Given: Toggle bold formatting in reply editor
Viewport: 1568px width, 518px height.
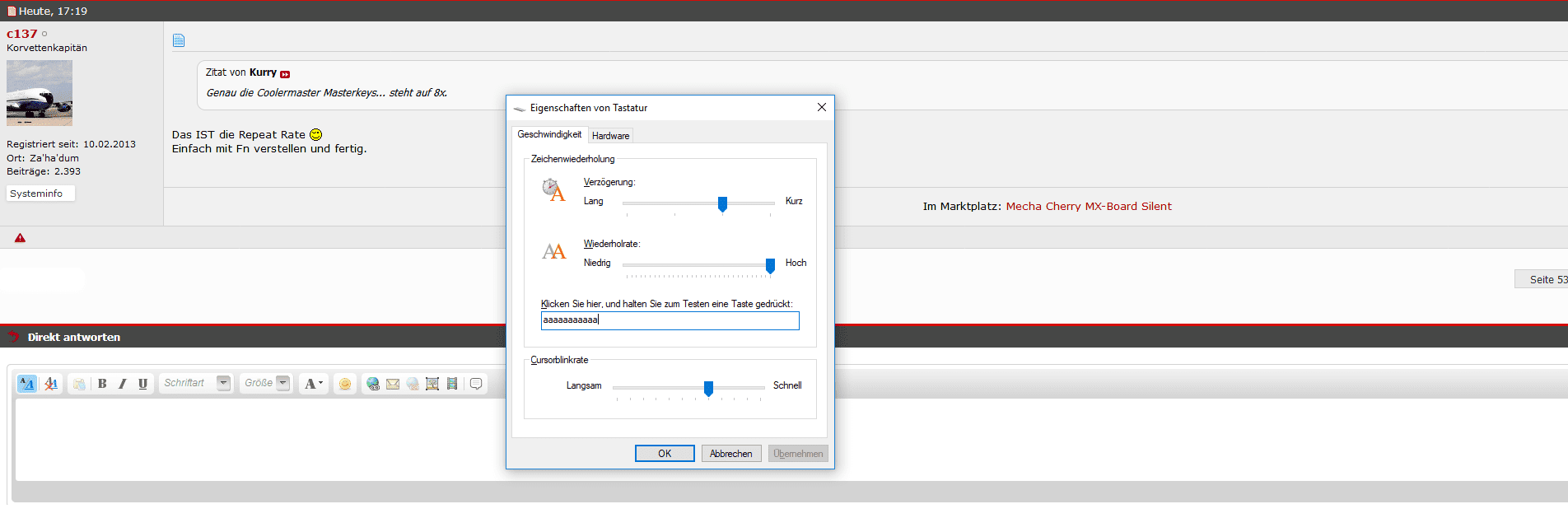Looking at the screenshot, I should click(102, 384).
